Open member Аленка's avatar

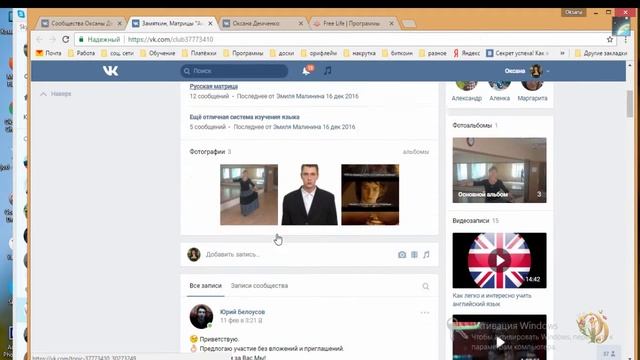[x=500, y=86]
